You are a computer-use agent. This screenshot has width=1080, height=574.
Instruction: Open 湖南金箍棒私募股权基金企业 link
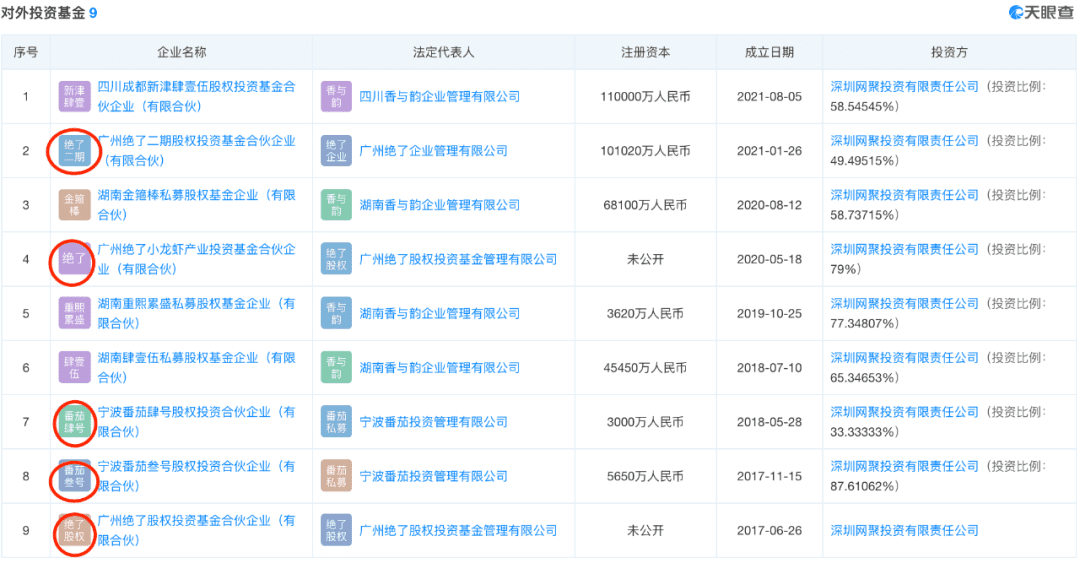196,205
